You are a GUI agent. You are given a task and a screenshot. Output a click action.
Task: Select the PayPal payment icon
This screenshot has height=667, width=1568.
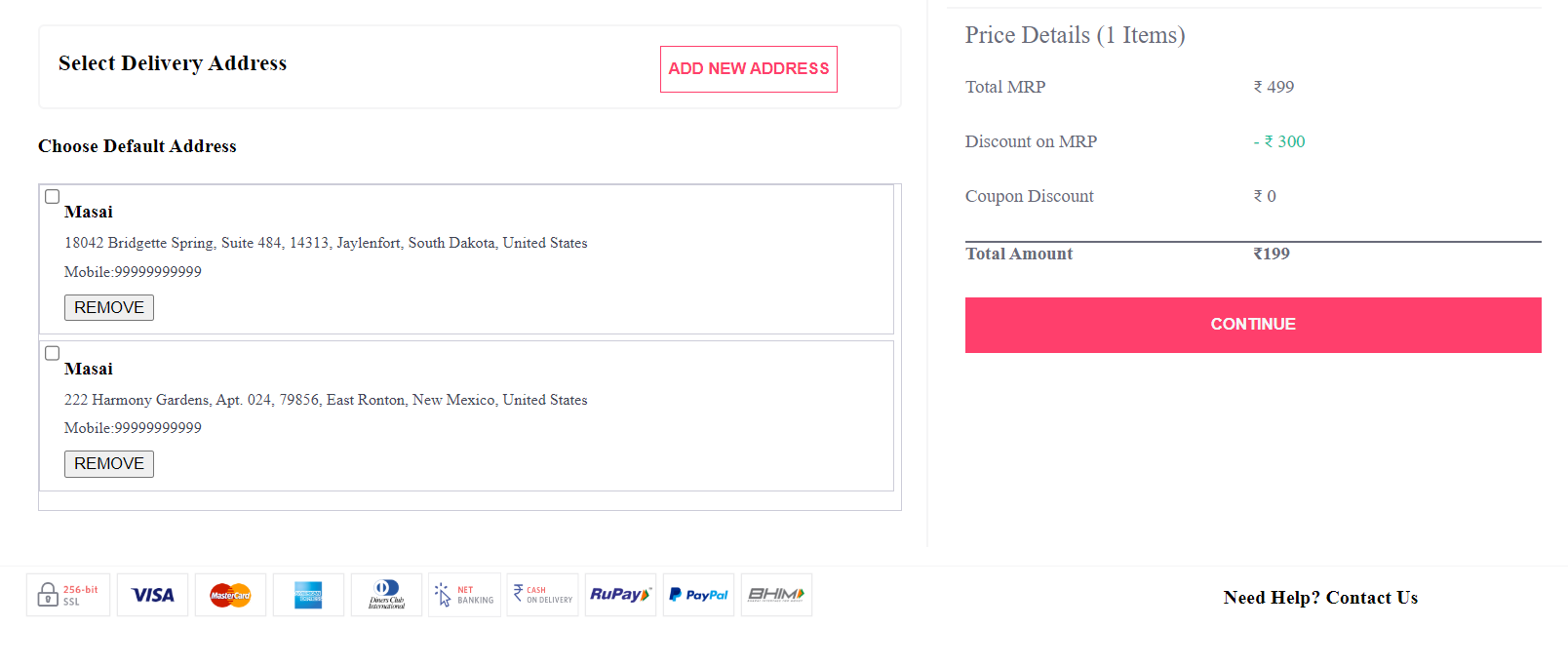[x=698, y=595]
